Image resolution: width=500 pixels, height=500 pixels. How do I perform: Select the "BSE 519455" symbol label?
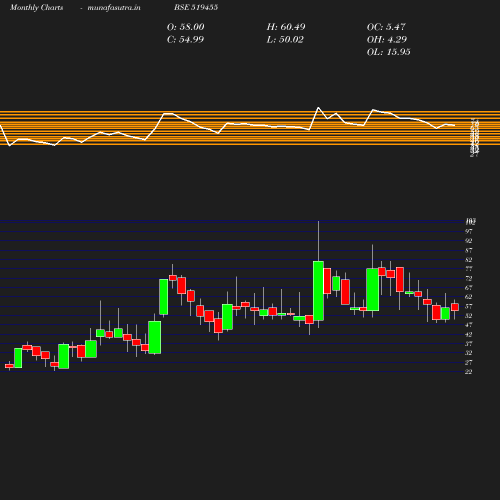[x=196, y=7]
